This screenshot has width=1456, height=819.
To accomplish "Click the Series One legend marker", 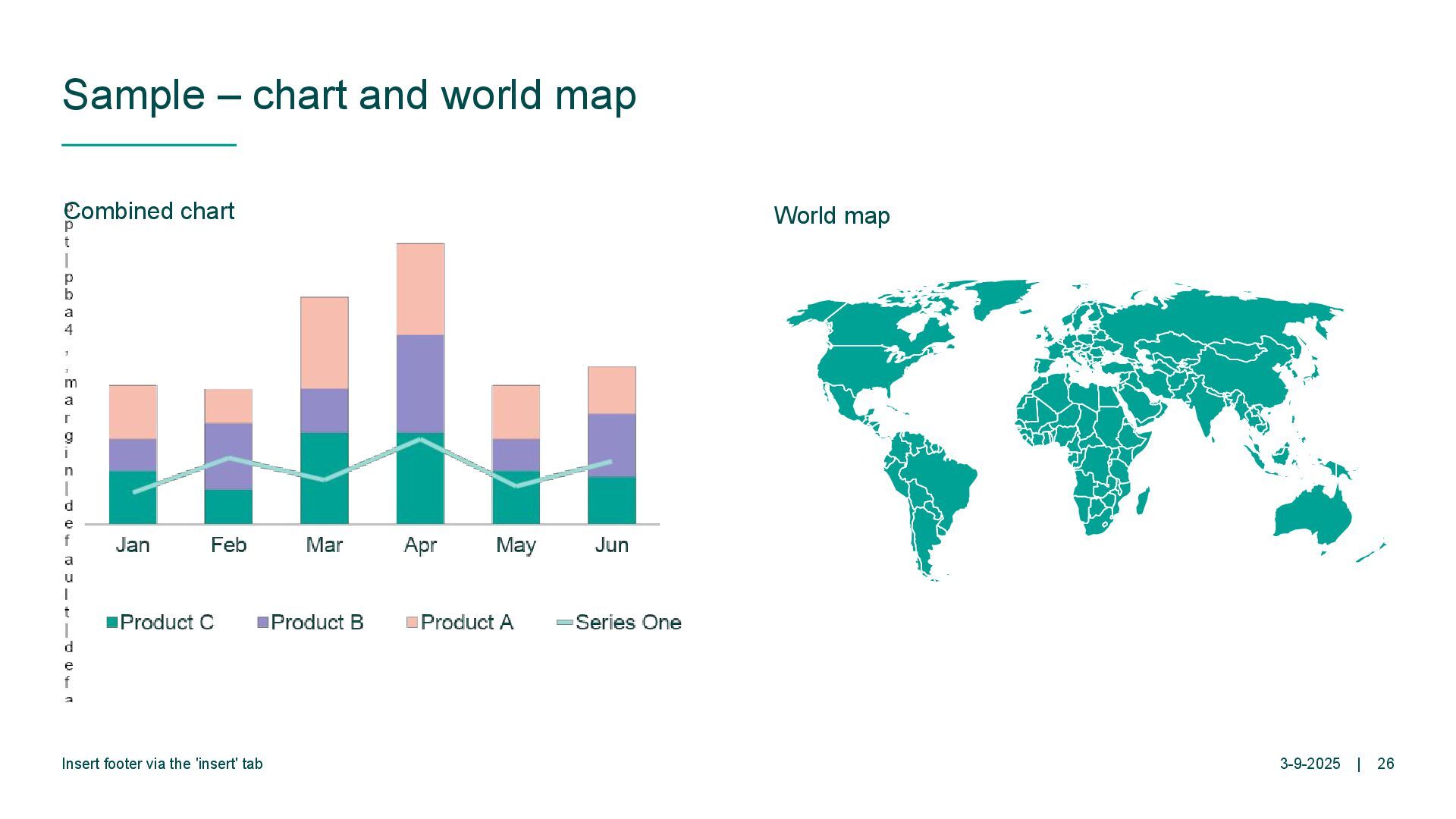I will (565, 623).
